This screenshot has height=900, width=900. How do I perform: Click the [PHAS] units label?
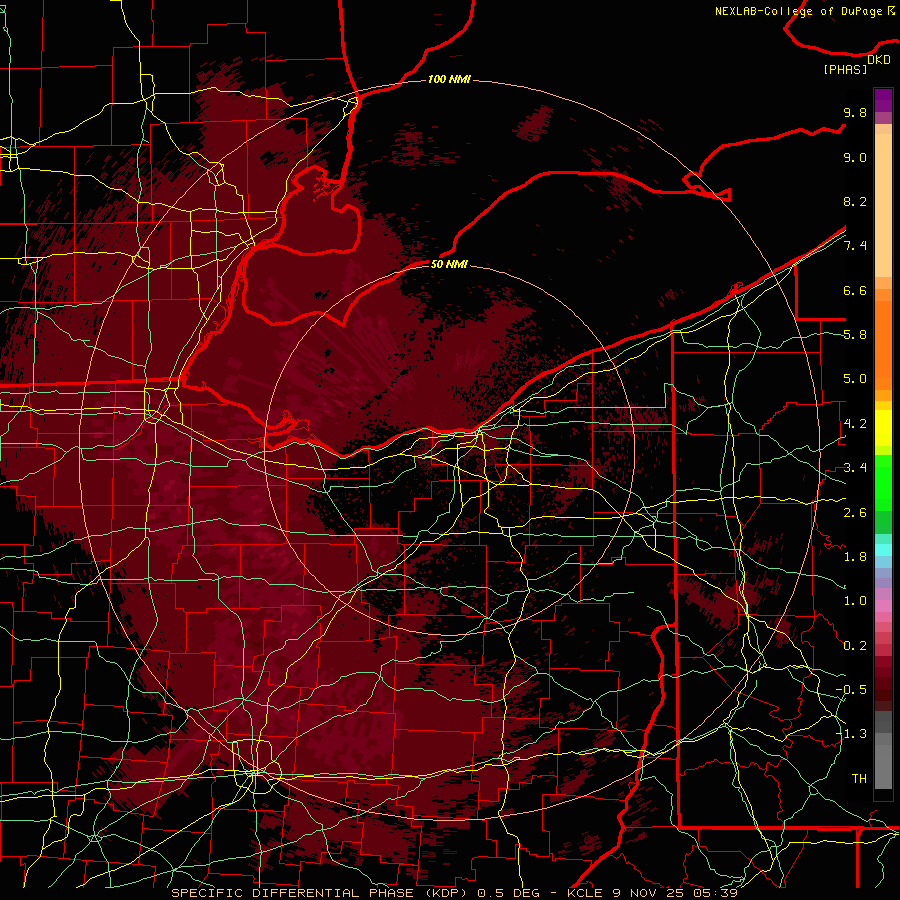(x=845, y=69)
